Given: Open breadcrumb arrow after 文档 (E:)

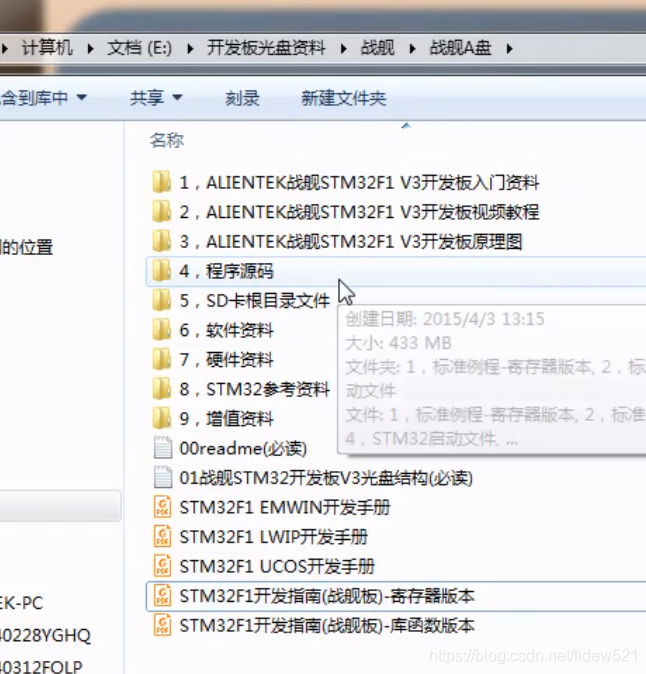Looking at the screenshot, I should tap(190, 49).
